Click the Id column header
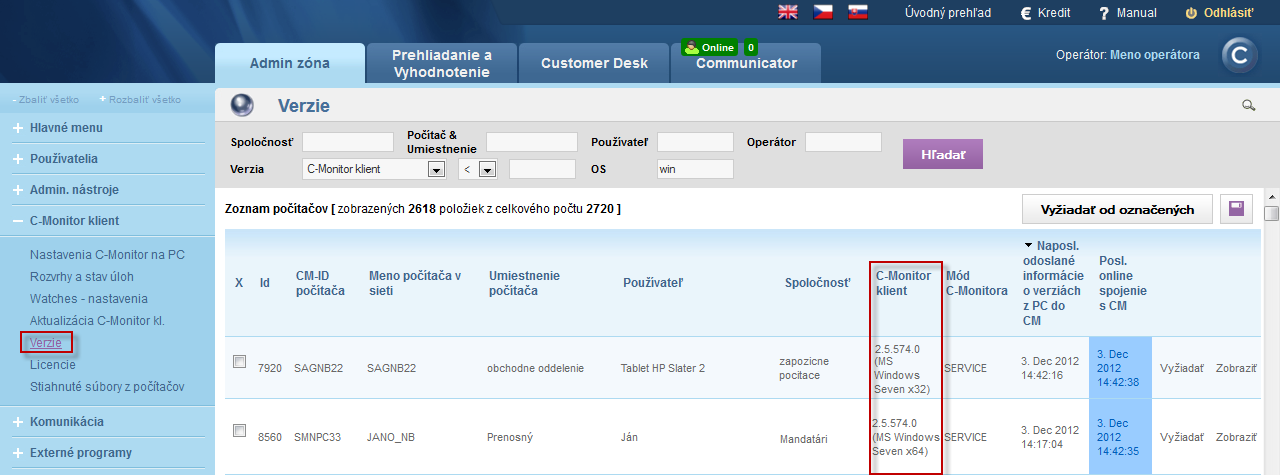The image size is (1280, 475). pyautogui.click(x=265, y=283)
